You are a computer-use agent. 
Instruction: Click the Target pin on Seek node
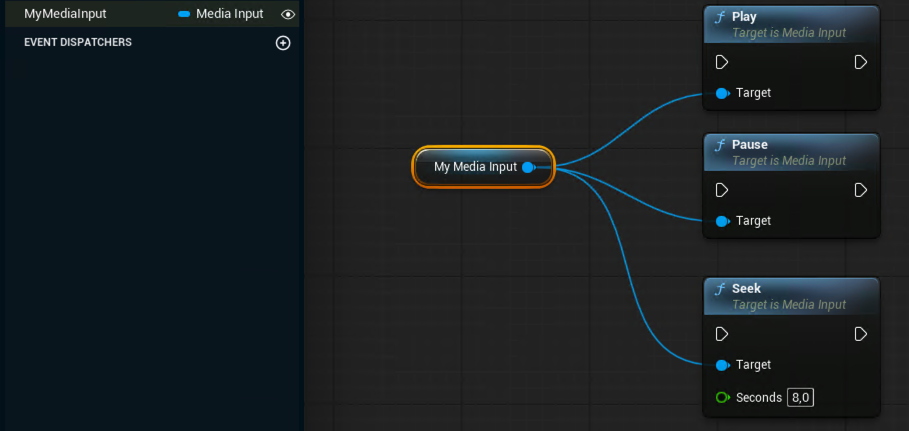point(722,365)
